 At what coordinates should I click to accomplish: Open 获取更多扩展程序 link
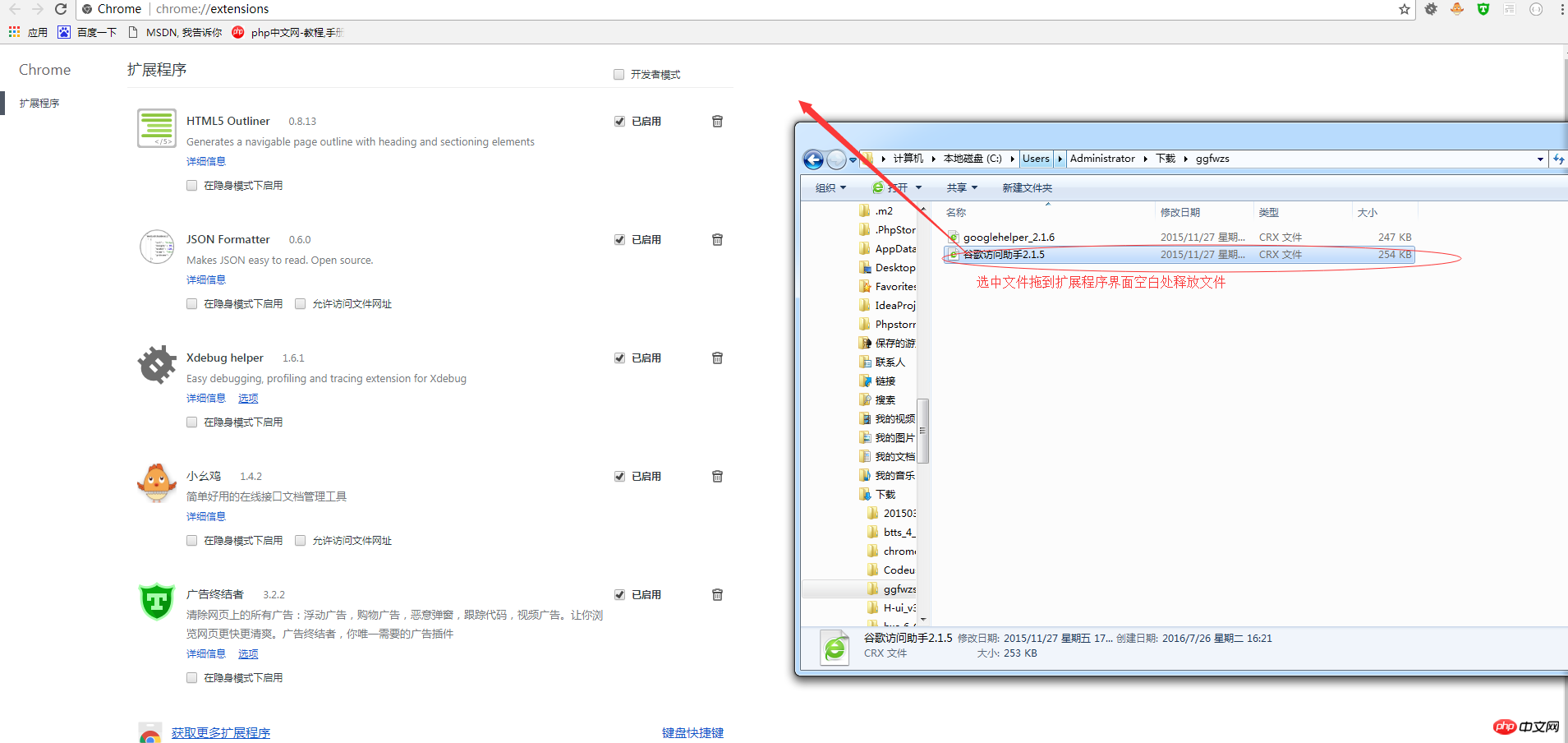(221, 733)
